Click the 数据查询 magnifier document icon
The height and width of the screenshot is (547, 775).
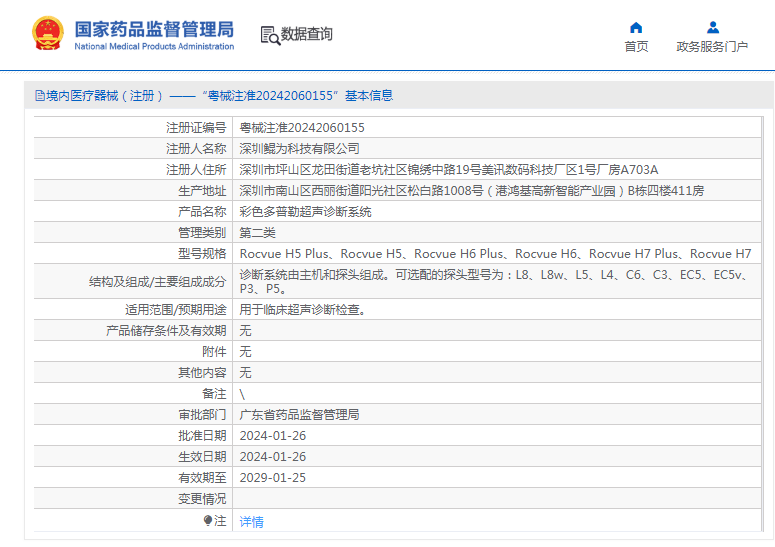point(270,35)
